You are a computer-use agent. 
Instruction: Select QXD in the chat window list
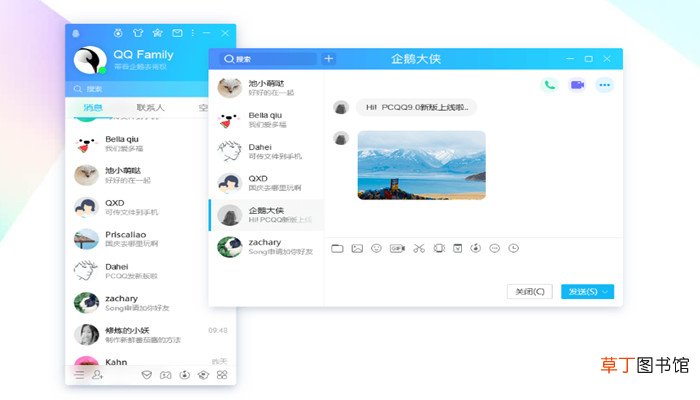pos(267,183)
